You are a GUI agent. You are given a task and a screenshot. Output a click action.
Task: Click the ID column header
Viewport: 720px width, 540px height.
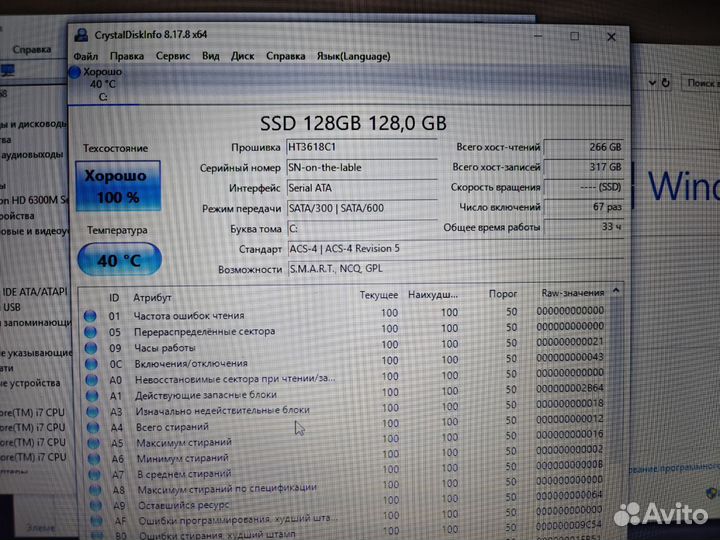click(x=114, y=298)
